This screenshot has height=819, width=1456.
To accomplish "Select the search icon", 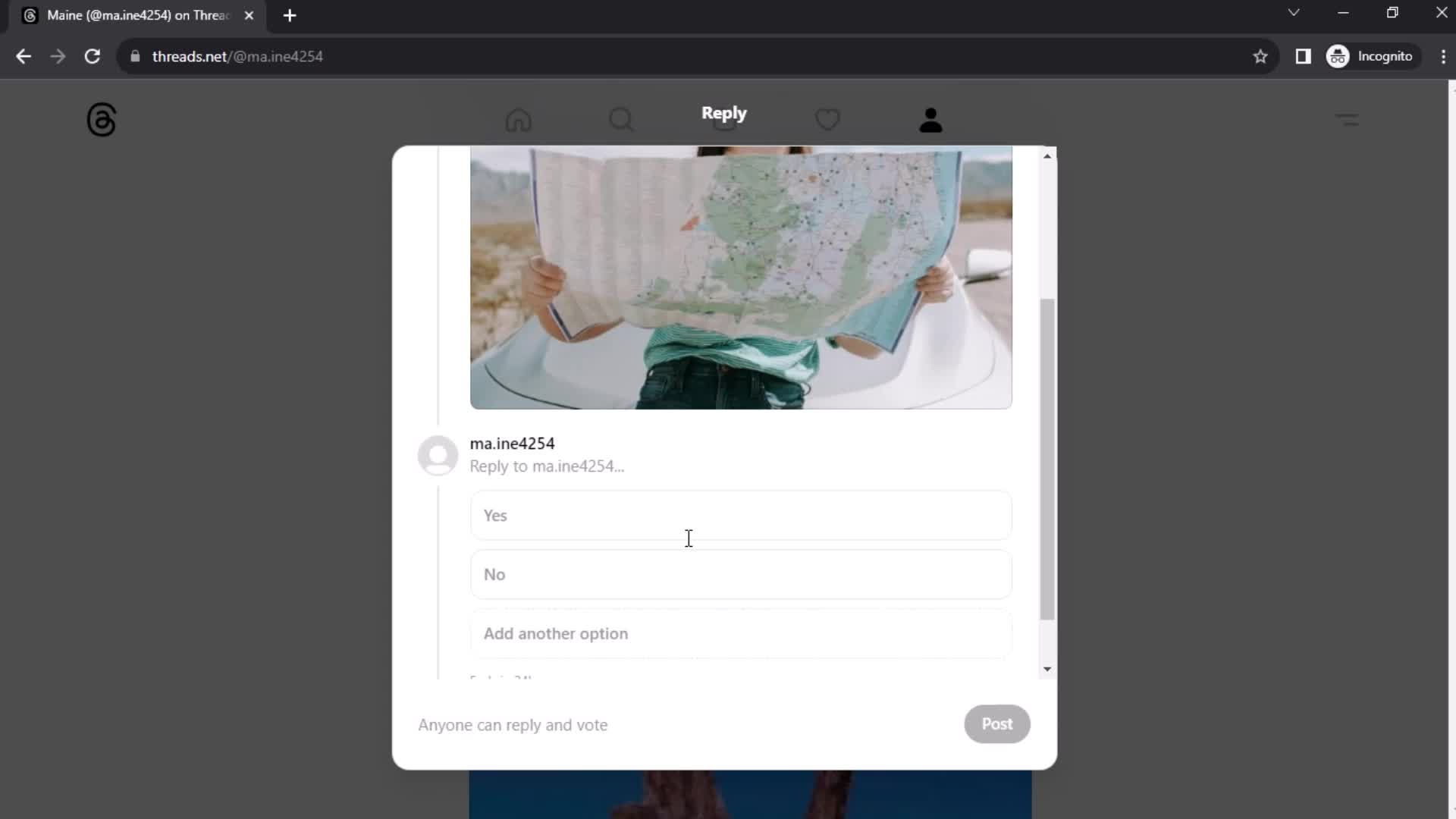I will coord(621,120).
